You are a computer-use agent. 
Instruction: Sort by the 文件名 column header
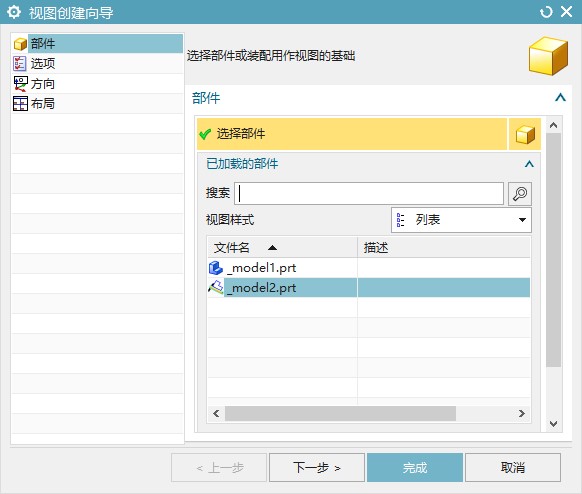282,247
